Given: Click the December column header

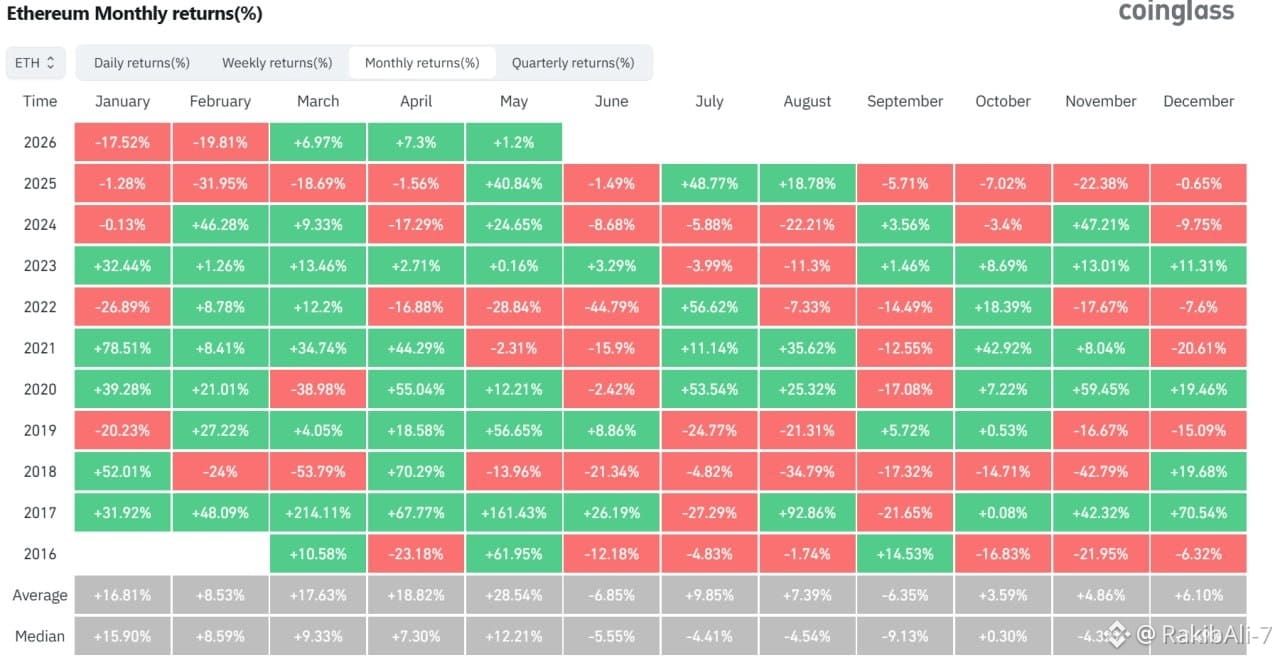Looking at the screenshot, I should [1199, 101].
